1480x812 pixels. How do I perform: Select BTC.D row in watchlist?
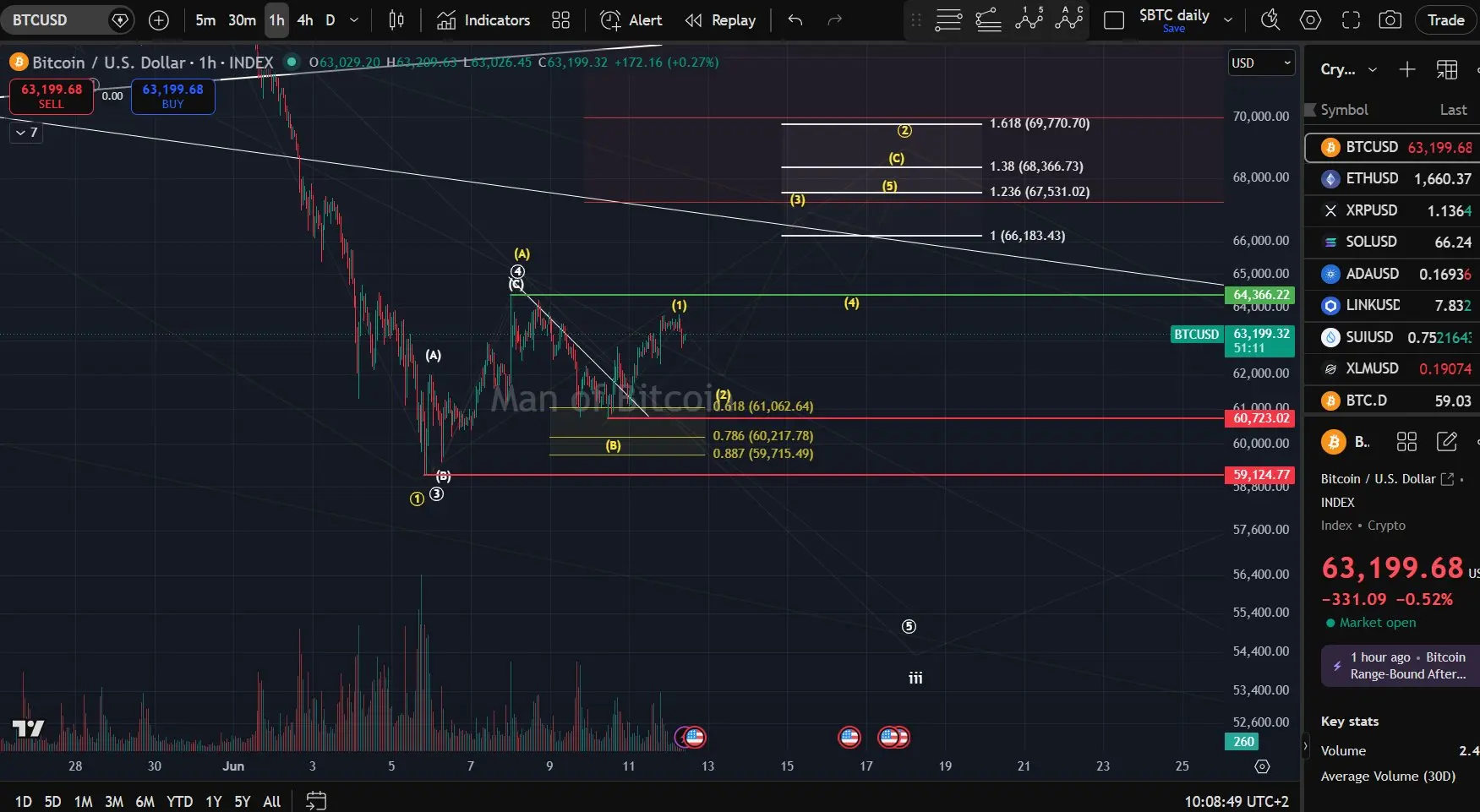pos(1392,401)
